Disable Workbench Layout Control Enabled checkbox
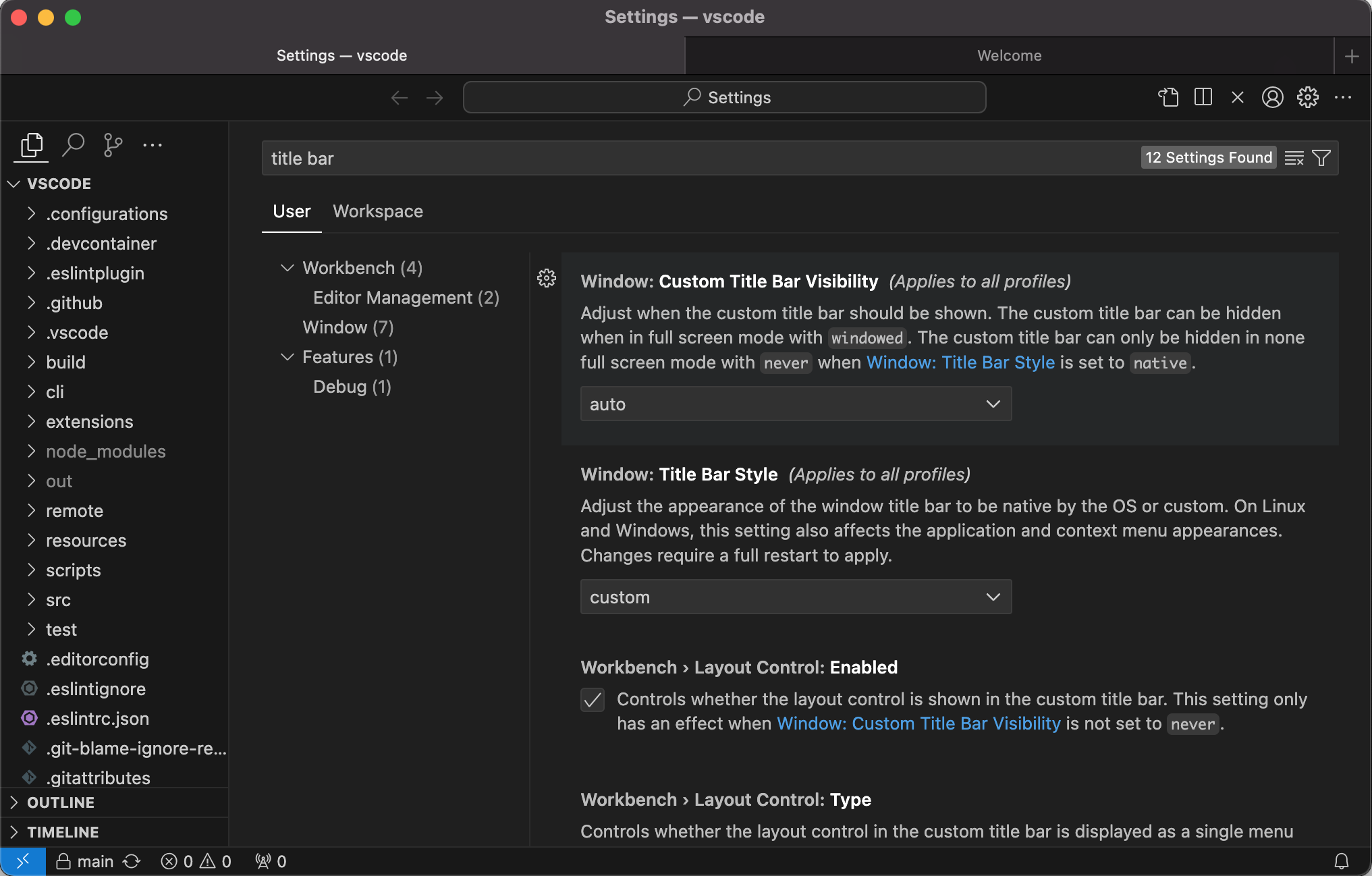The width and height of the screenshot is (1372, 876). (x=592, y=700)
